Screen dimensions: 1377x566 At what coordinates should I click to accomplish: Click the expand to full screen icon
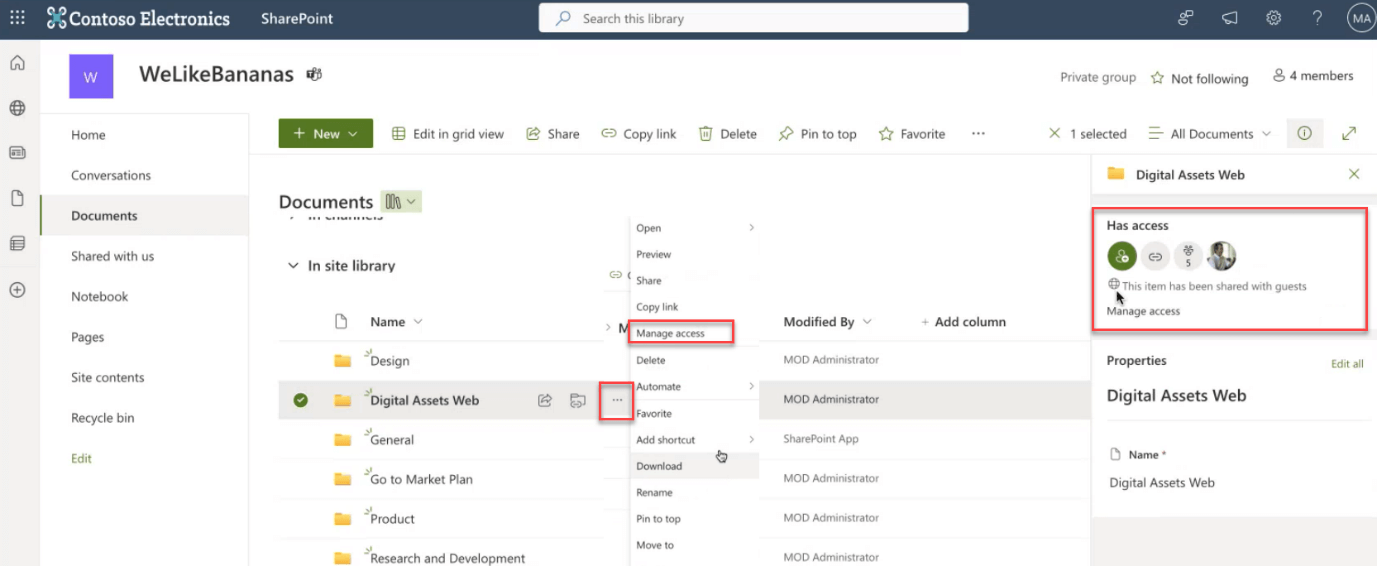pyautogui.click(x=1349, y=134)
